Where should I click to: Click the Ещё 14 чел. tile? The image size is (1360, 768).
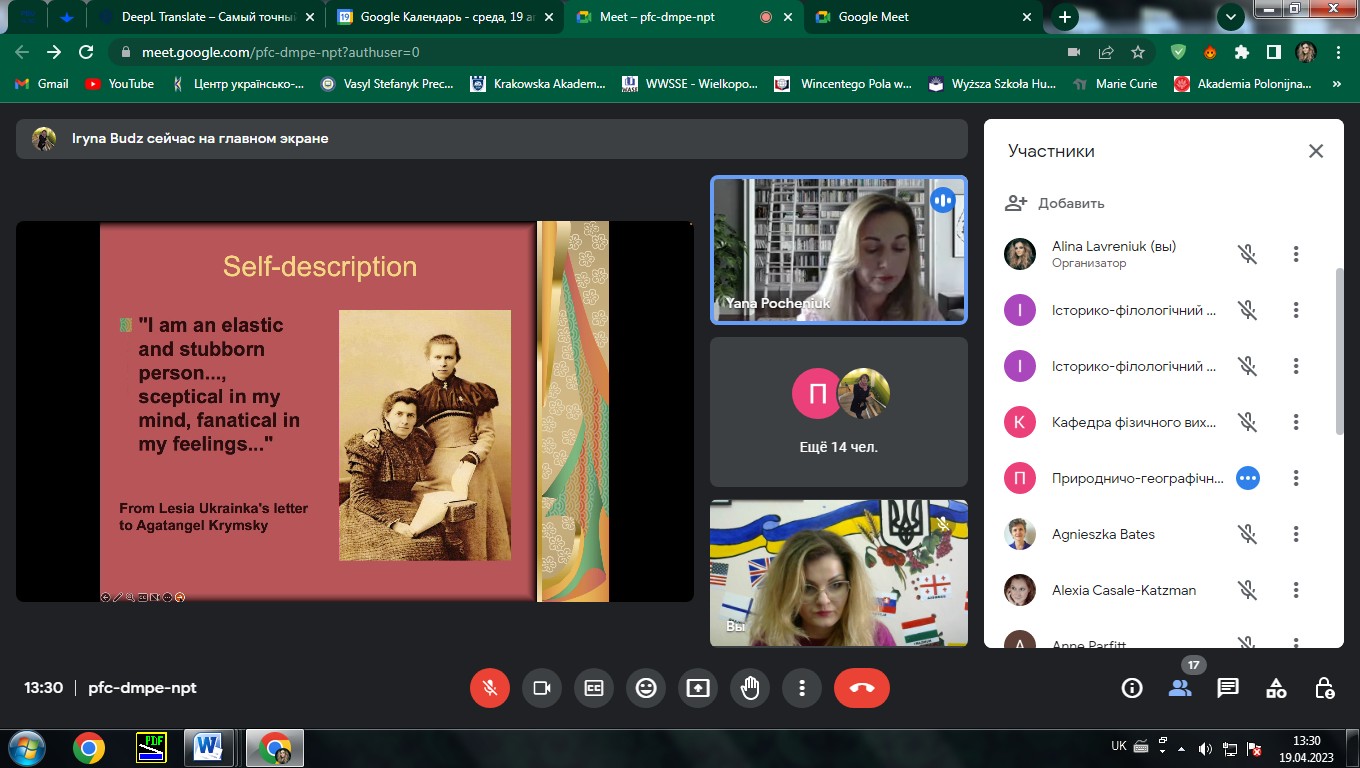pos(839,412)
